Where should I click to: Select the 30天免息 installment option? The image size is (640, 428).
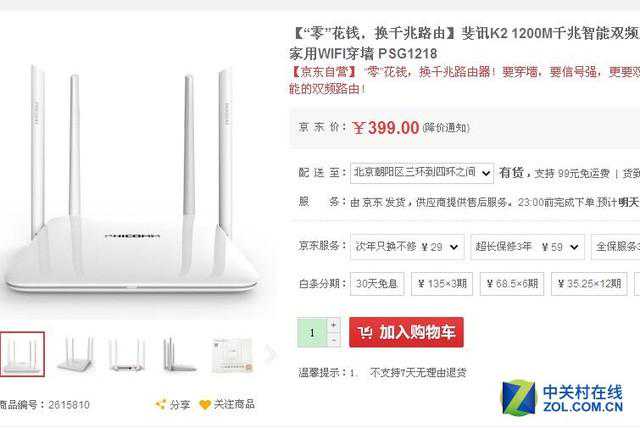pos(377,284)
